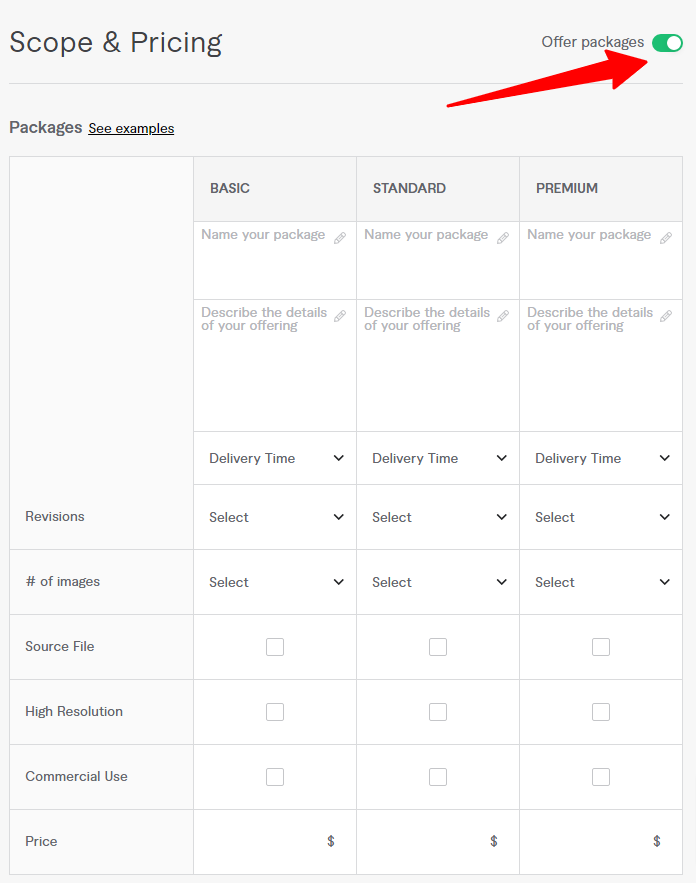The width and height of the screenshot is (696, 883).
Task: Click the Standard Describe the details field
Action: (438, 365)
